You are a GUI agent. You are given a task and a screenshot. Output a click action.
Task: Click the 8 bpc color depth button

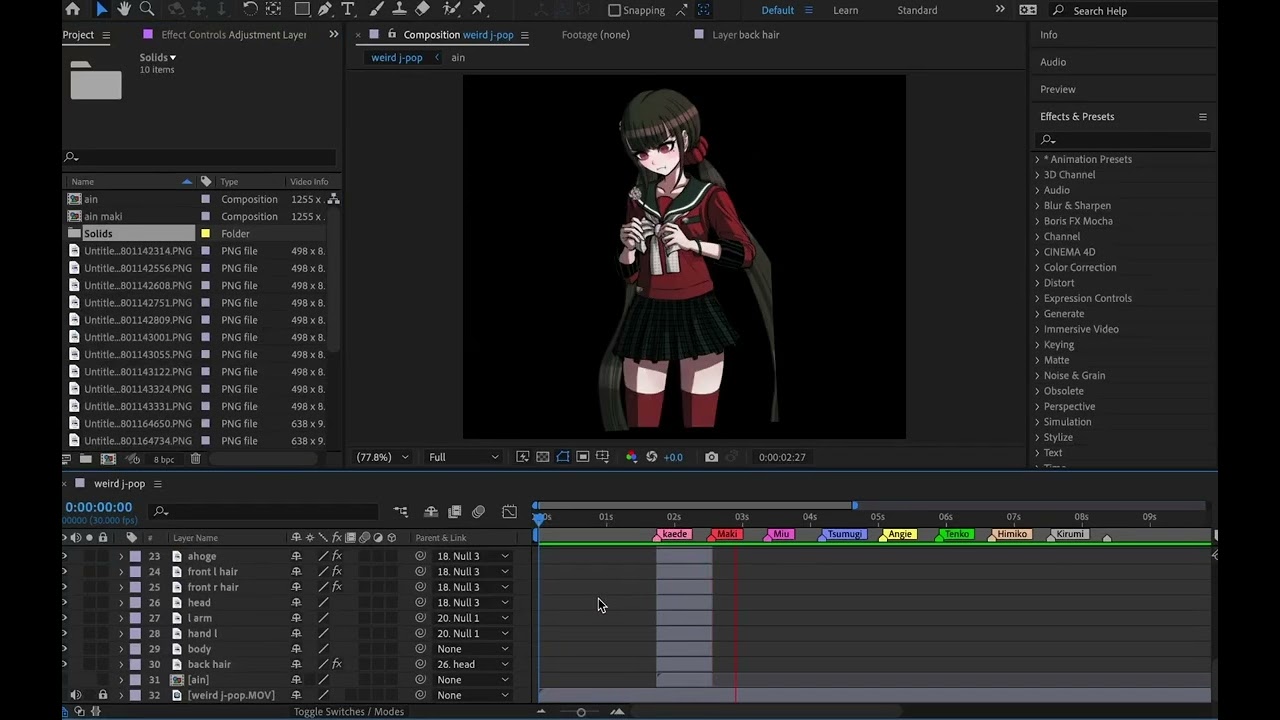point(164,459)
